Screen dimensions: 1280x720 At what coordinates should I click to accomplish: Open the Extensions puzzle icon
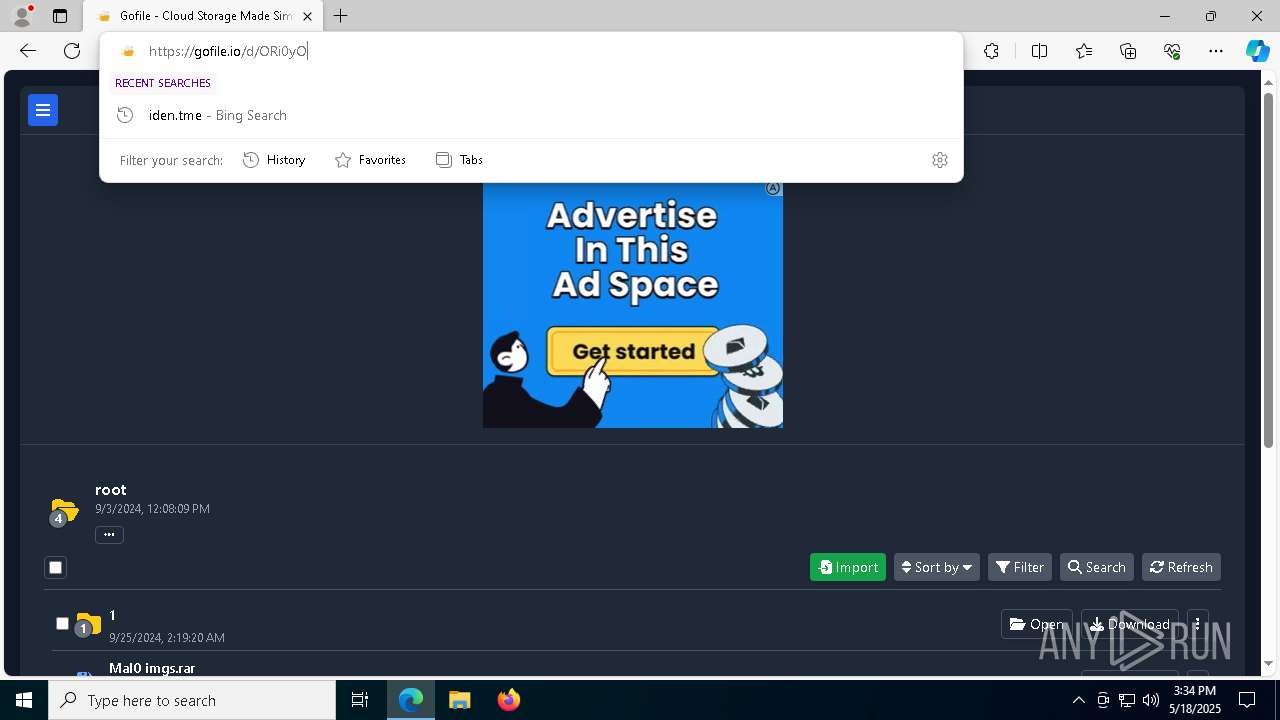click(x=991, y=51)
